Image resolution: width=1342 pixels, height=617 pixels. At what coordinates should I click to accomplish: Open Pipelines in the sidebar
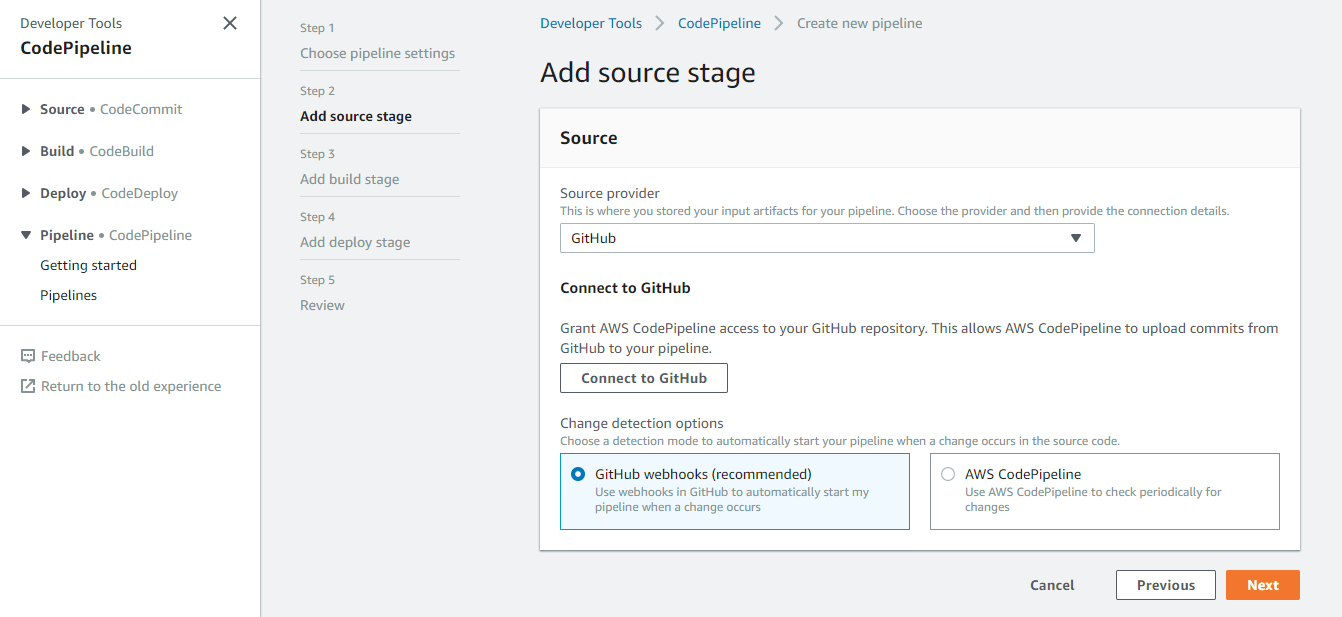point(68,295)
